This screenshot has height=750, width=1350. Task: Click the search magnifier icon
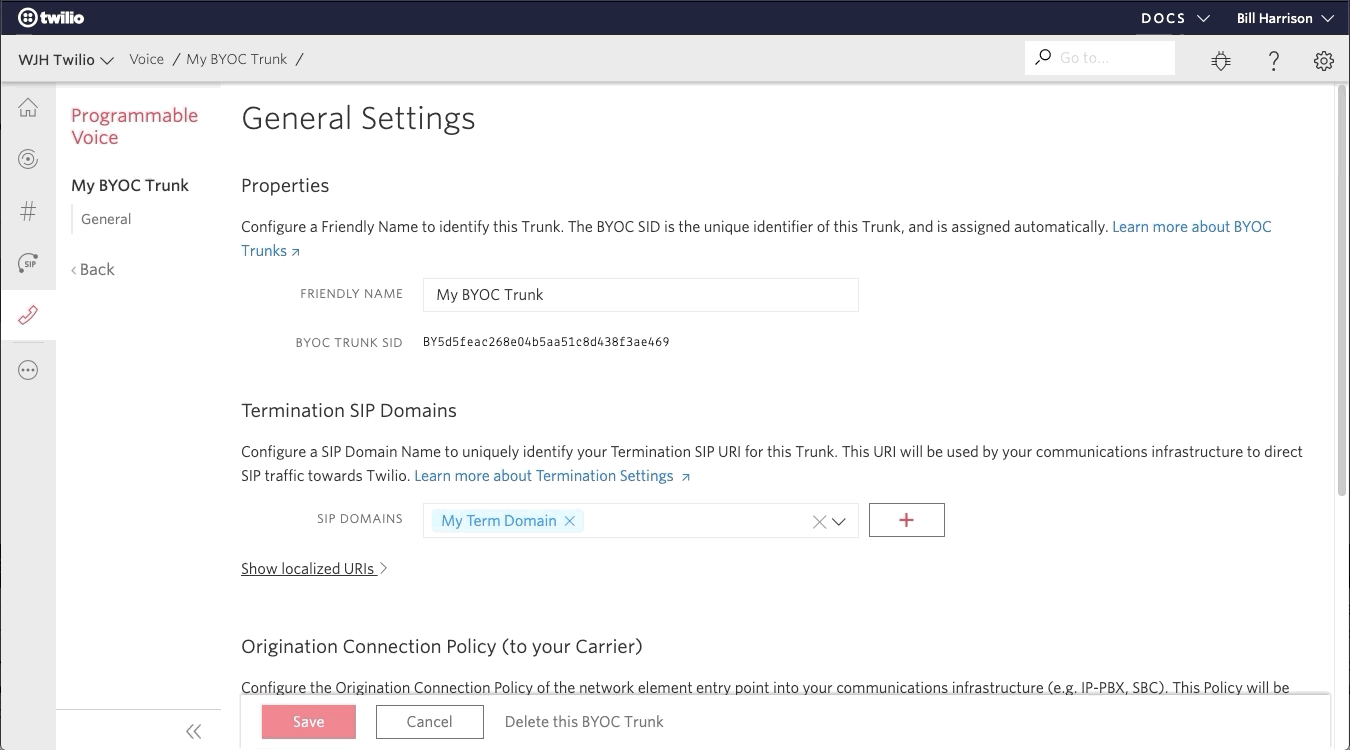pos(1043,57)
